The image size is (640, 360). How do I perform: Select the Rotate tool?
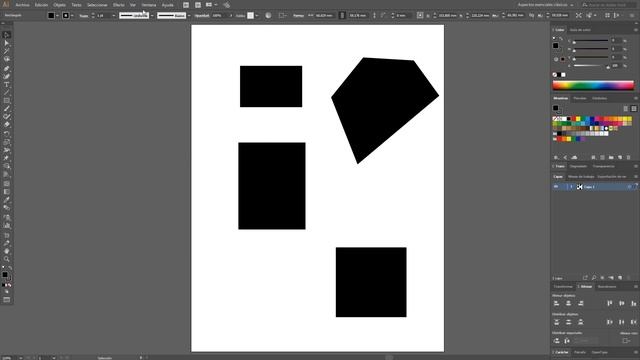(7, 134)
